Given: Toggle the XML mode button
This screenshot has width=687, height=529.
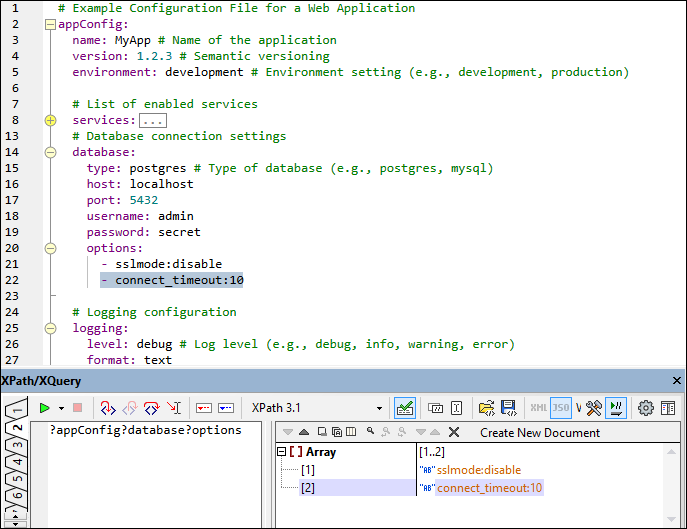Looking at the screenshot, I should [538, 408].
